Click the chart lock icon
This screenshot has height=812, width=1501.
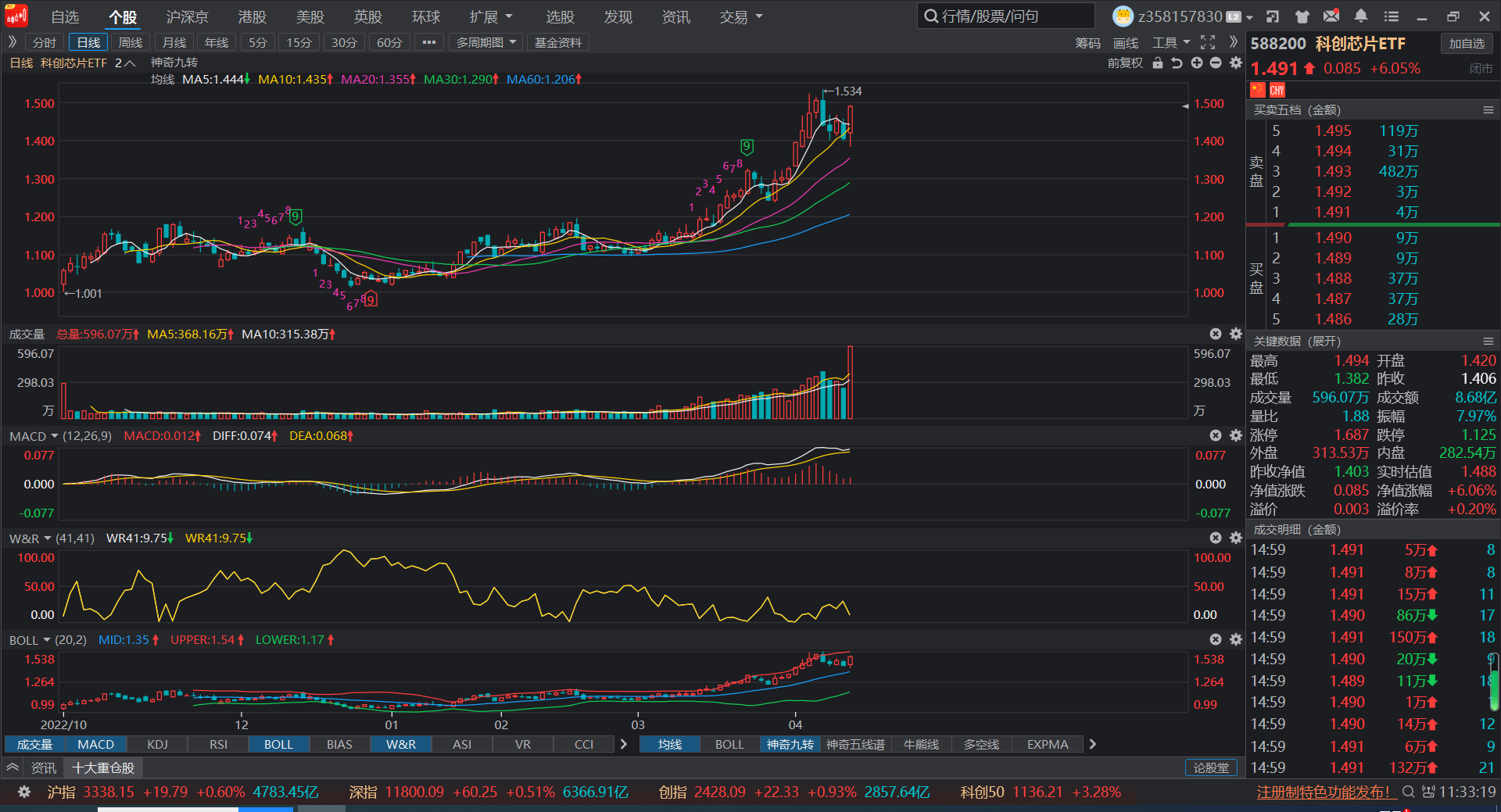1158,63
